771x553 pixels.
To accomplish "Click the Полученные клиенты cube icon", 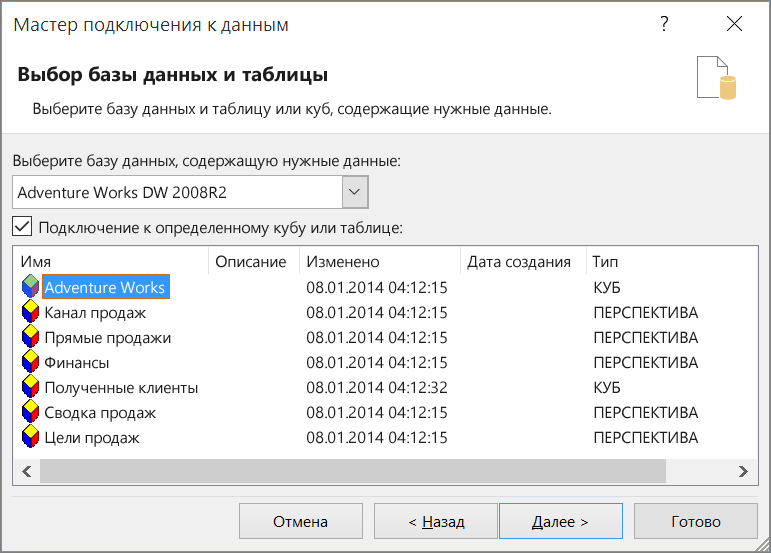I will coord(30,387).
